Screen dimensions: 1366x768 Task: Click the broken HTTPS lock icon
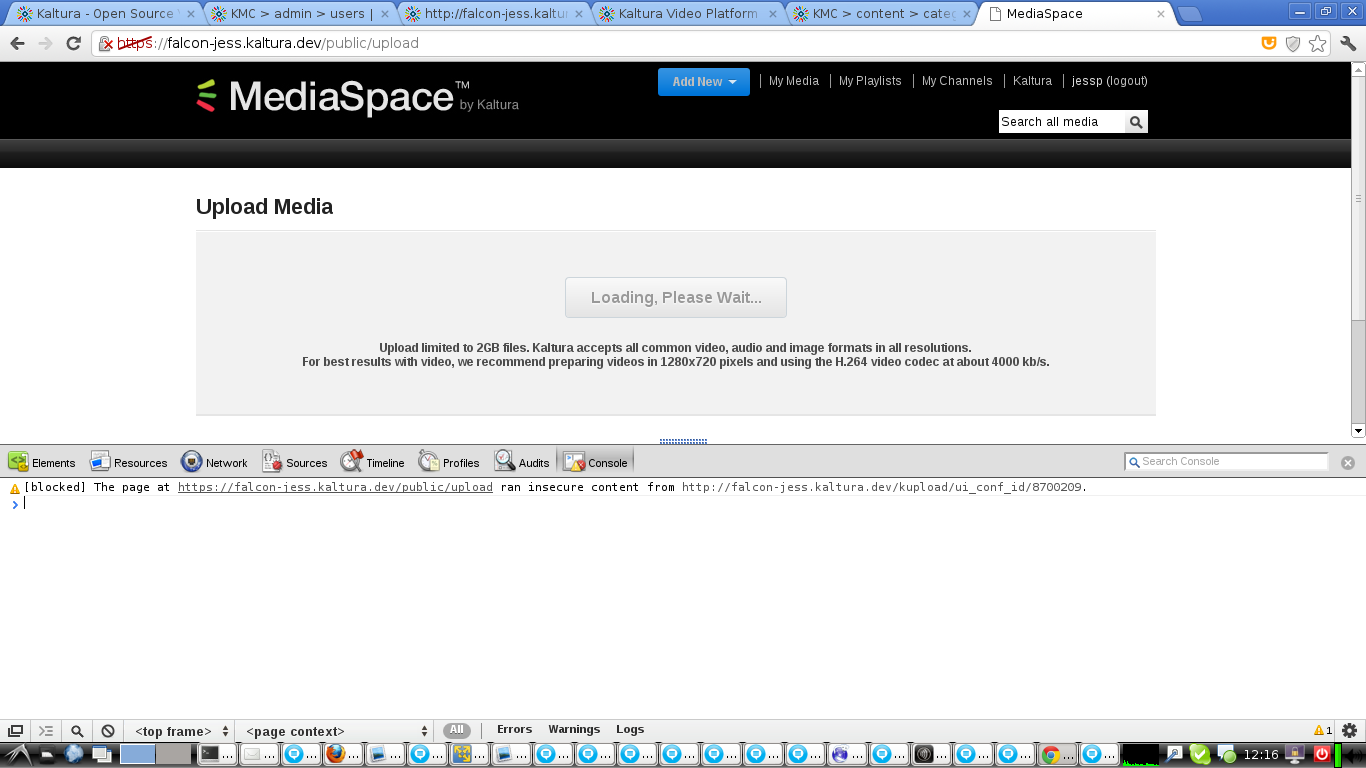(x=106, y=44)
